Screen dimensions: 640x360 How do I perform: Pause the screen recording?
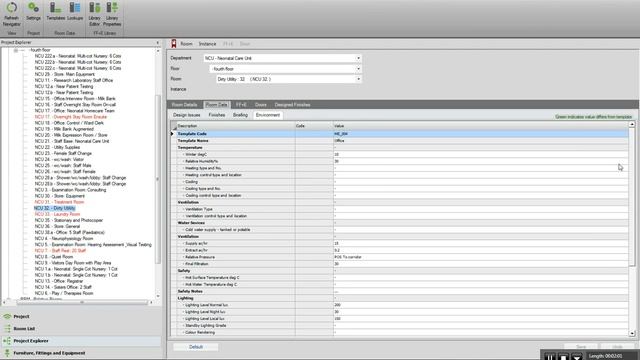click(550, 357)
